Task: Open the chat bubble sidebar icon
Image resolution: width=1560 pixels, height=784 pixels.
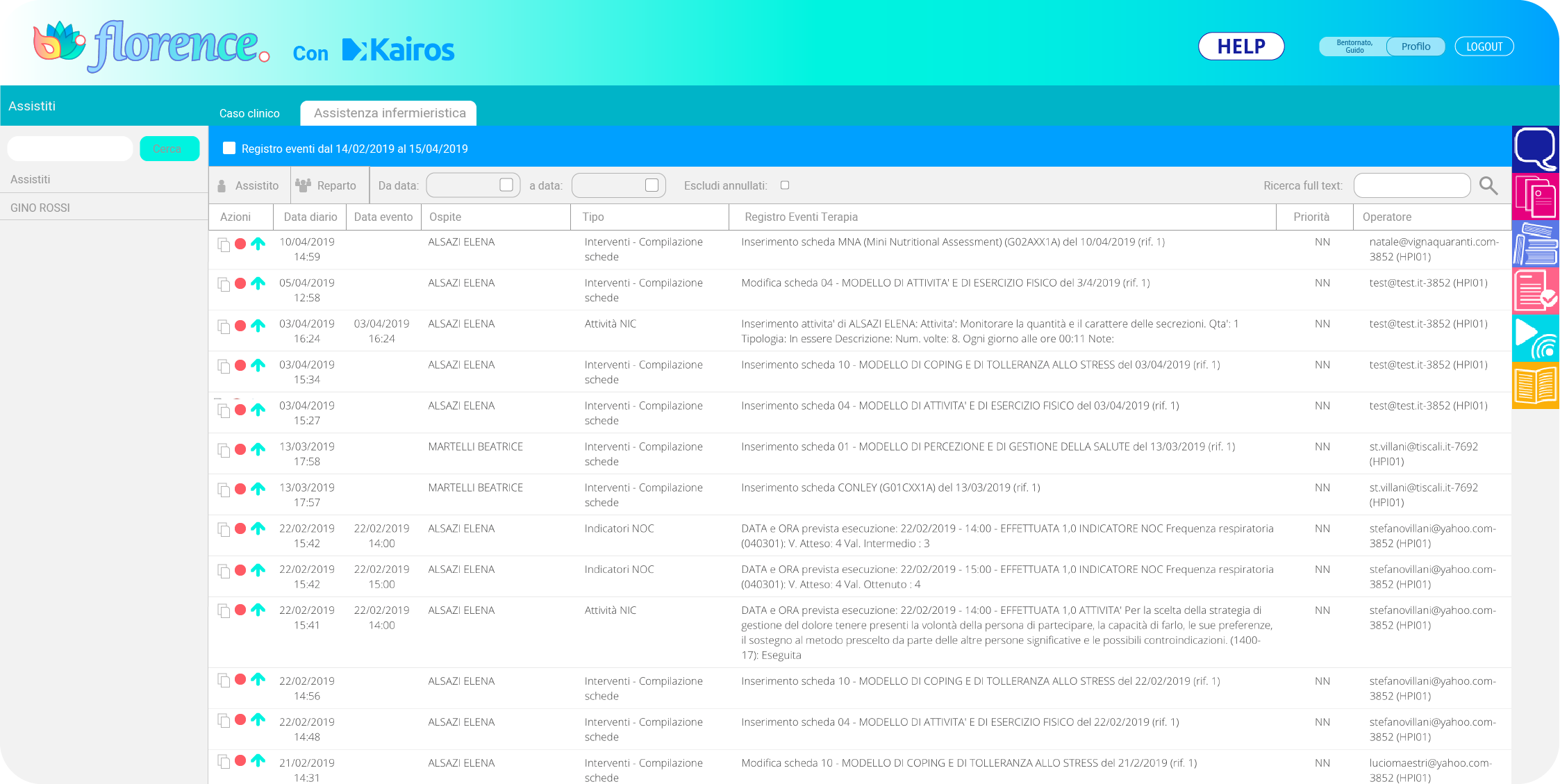Action: tap(1535, 149)
